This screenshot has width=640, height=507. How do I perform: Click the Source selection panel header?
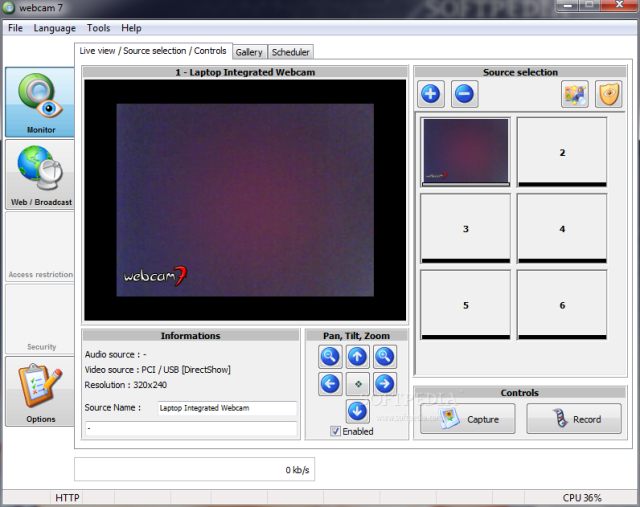520,72
